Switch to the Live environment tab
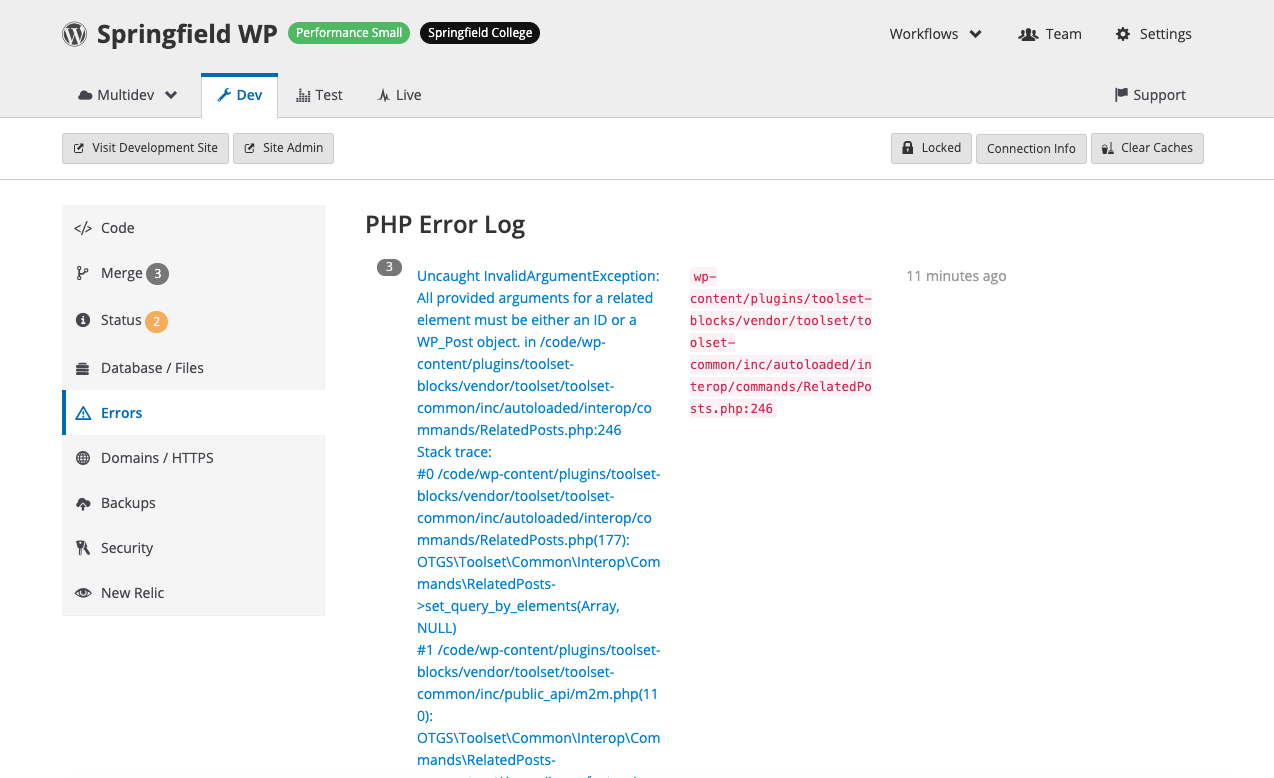 tap(399, 95)
